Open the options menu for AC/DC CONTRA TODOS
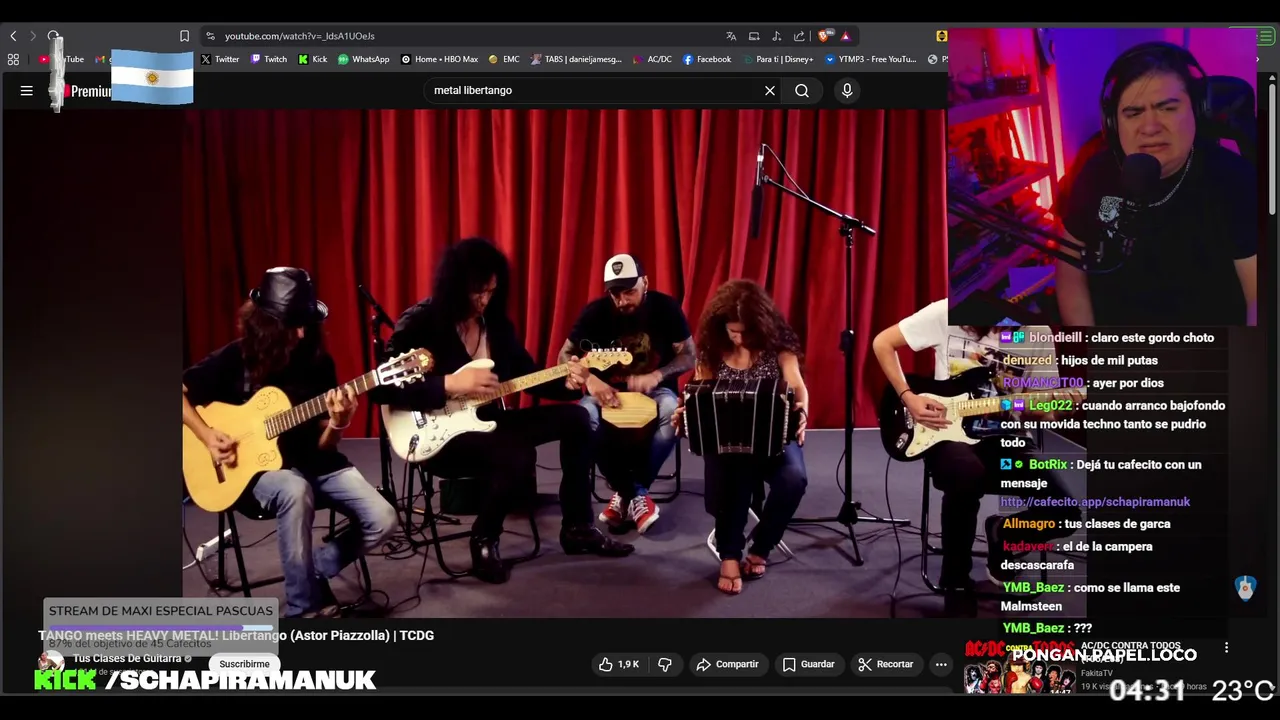The image size is (1280, 720). (1227, 648)
